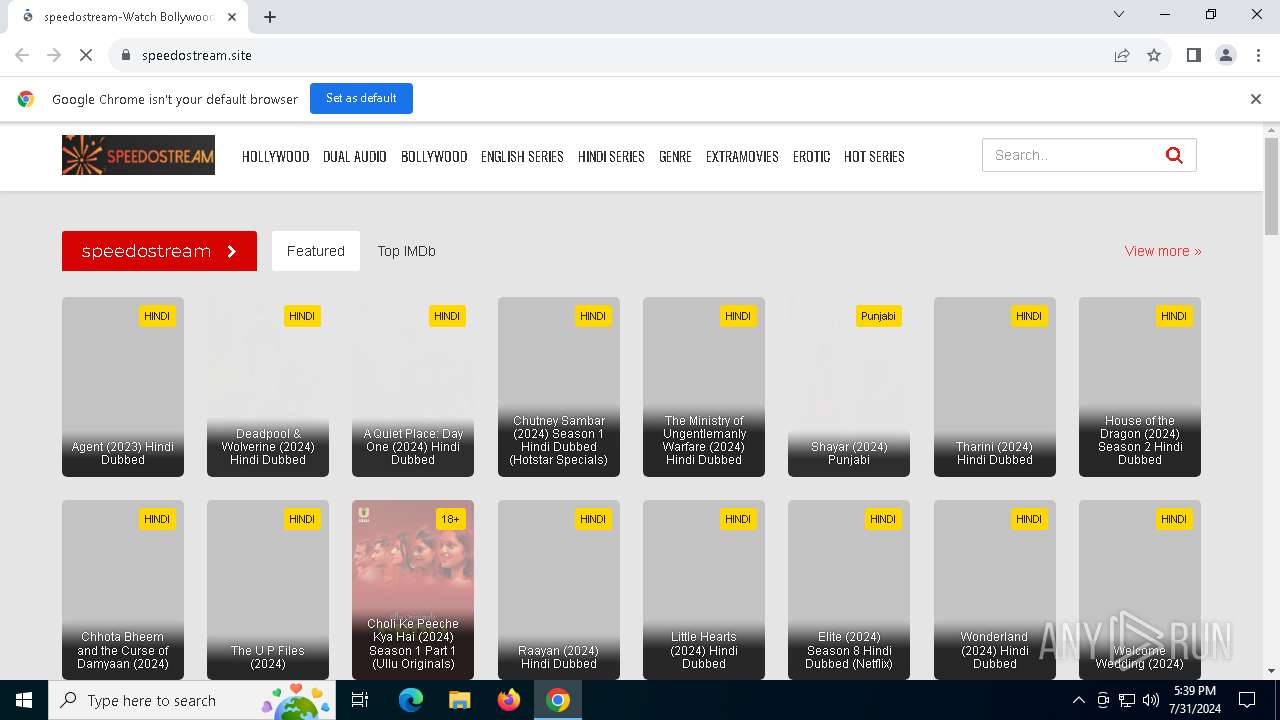Share this page via share icon

coord(1122,55)
